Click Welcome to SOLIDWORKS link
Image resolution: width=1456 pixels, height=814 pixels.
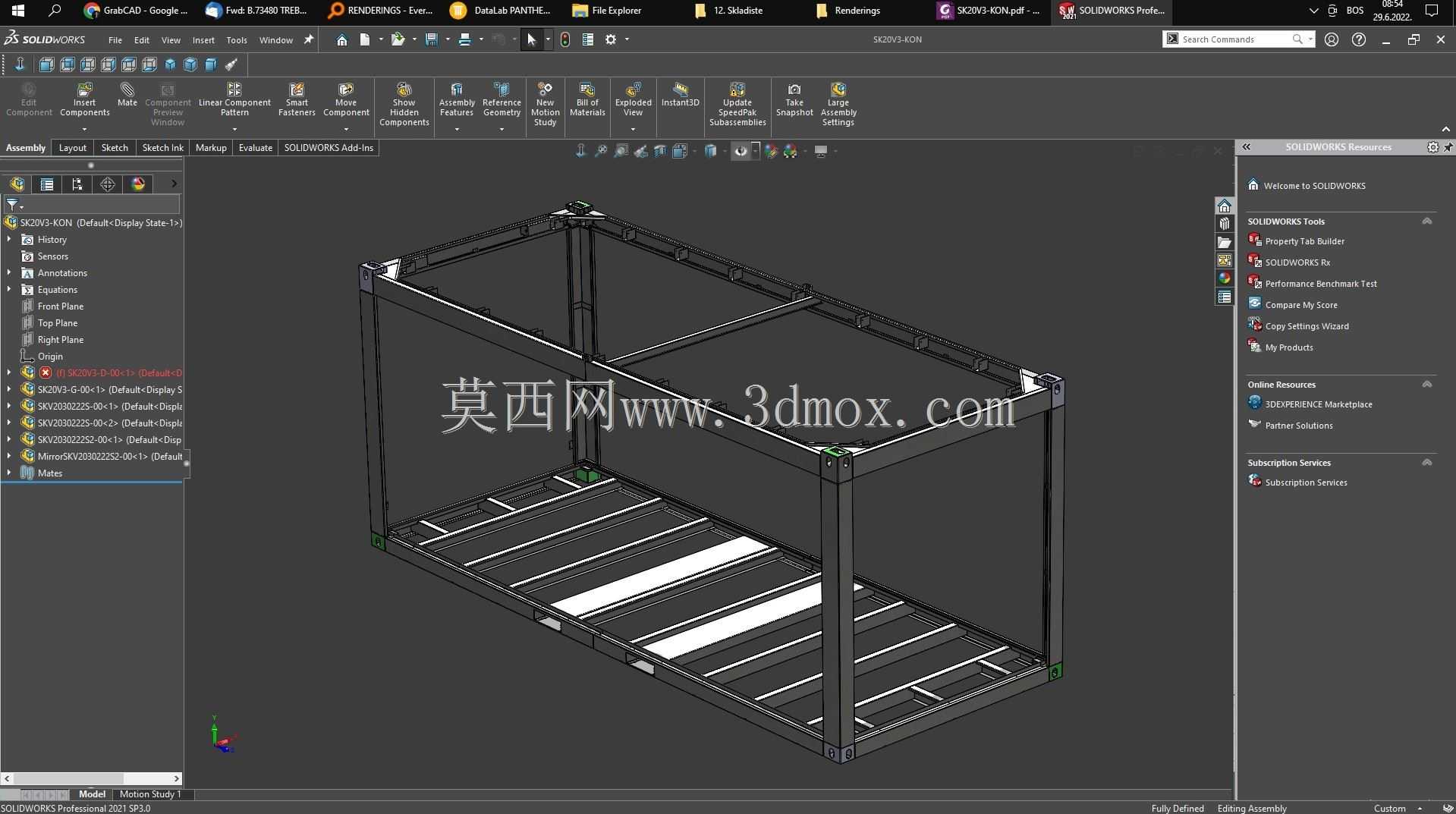[1314, 186]
